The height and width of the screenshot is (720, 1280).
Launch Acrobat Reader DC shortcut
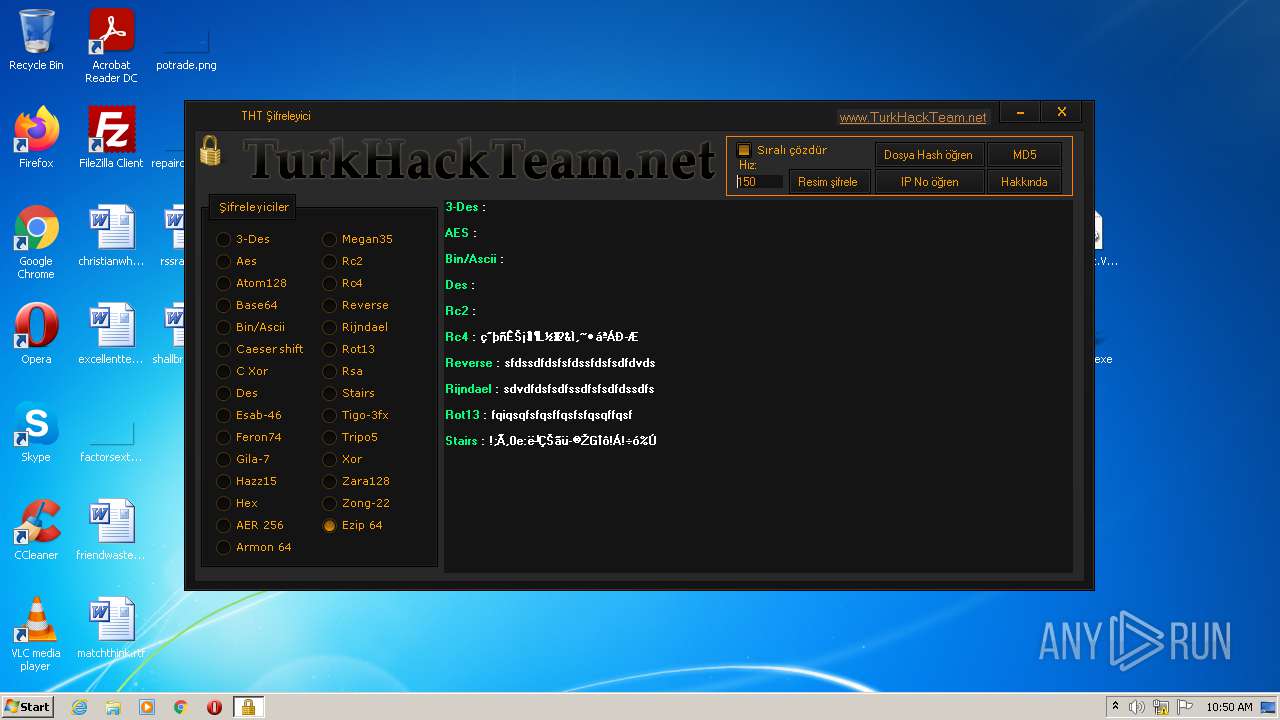[x=111, y=45]
